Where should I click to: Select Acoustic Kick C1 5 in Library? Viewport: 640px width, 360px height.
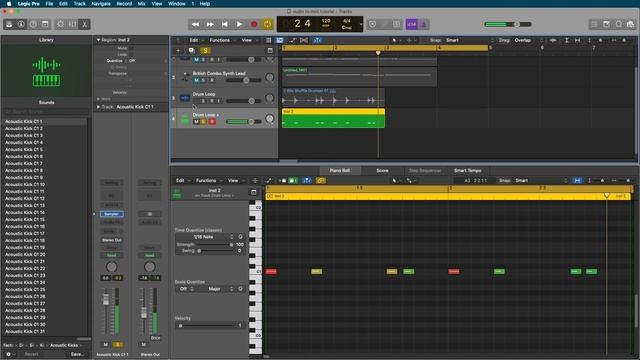point(24,149)
